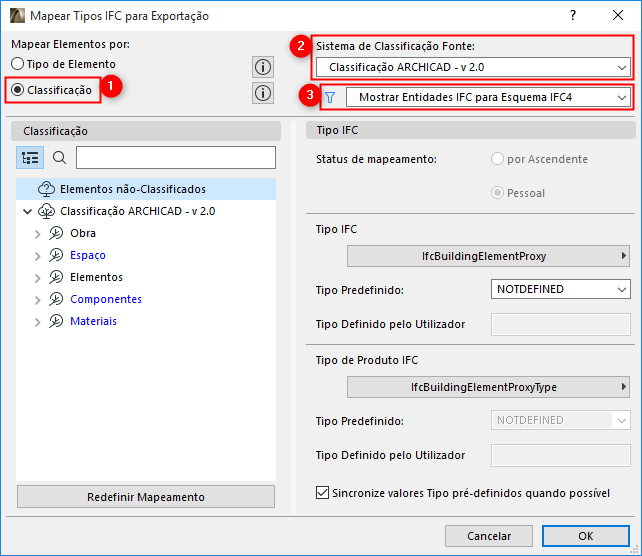Click the info icon beside Tipo de Elemento
This screenshot has width=642, height=556.
click(263, 67)
